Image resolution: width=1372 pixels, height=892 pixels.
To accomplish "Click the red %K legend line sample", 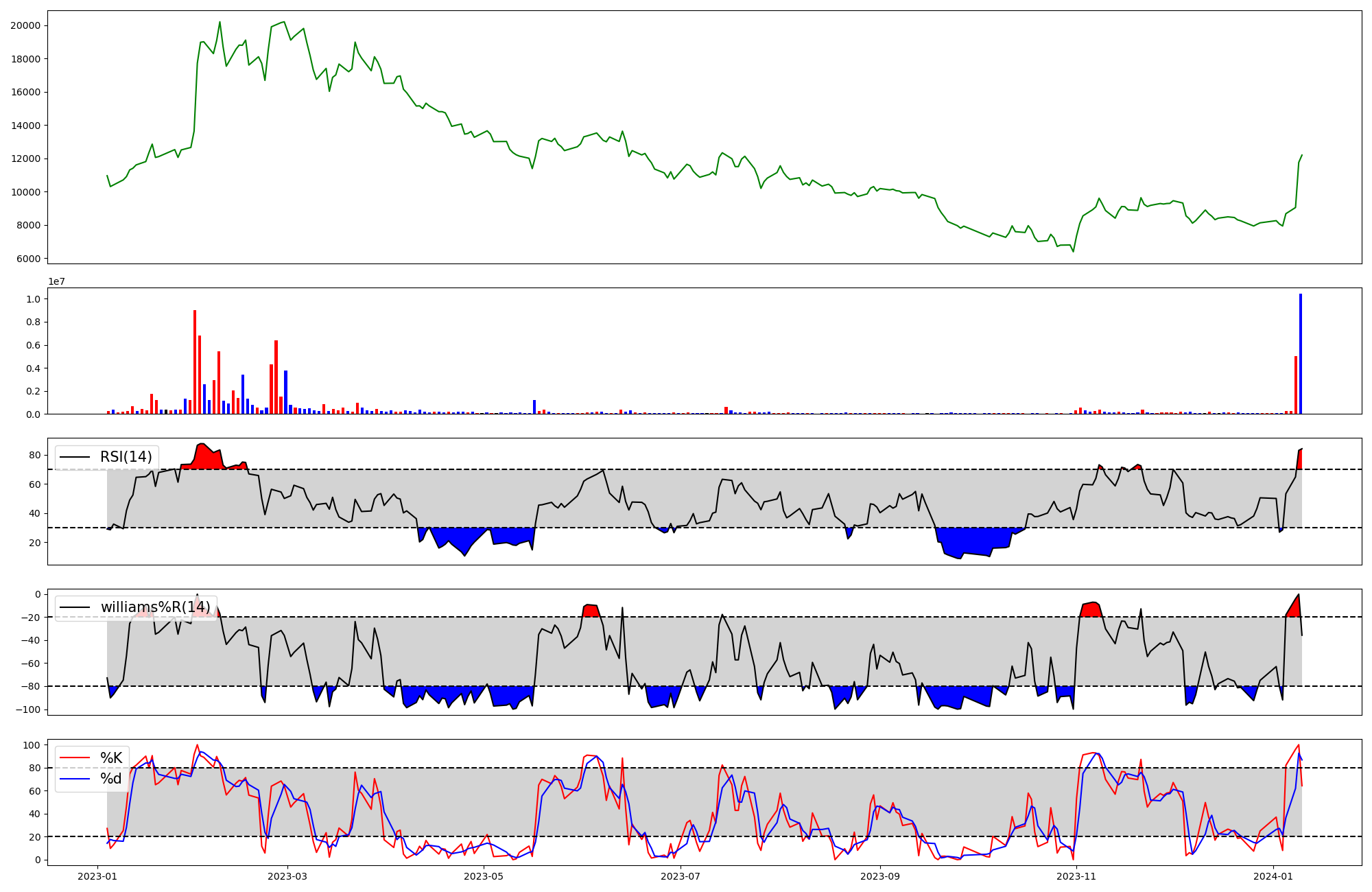I will (75, 758).
